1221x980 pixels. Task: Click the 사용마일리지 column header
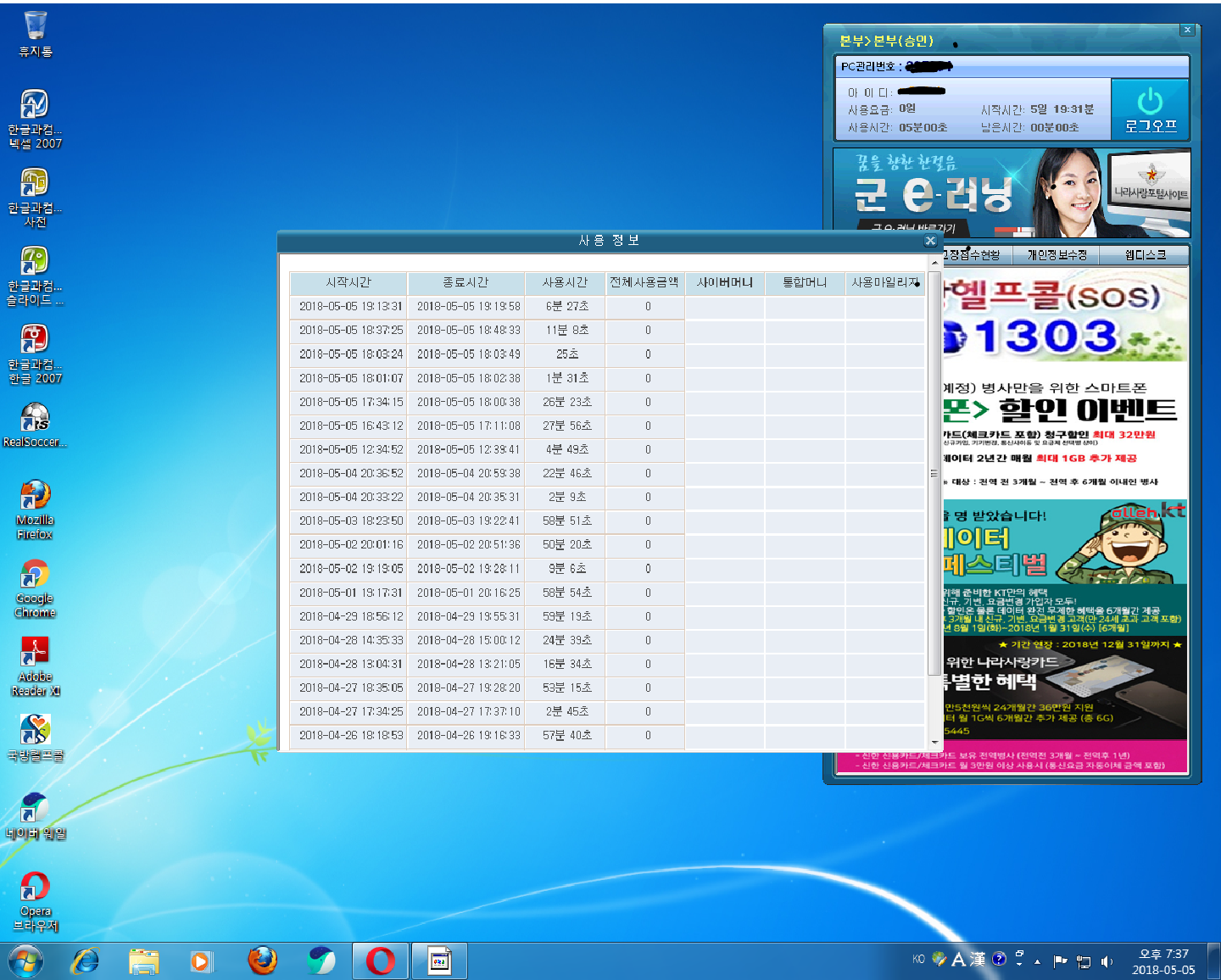point(884,282)
